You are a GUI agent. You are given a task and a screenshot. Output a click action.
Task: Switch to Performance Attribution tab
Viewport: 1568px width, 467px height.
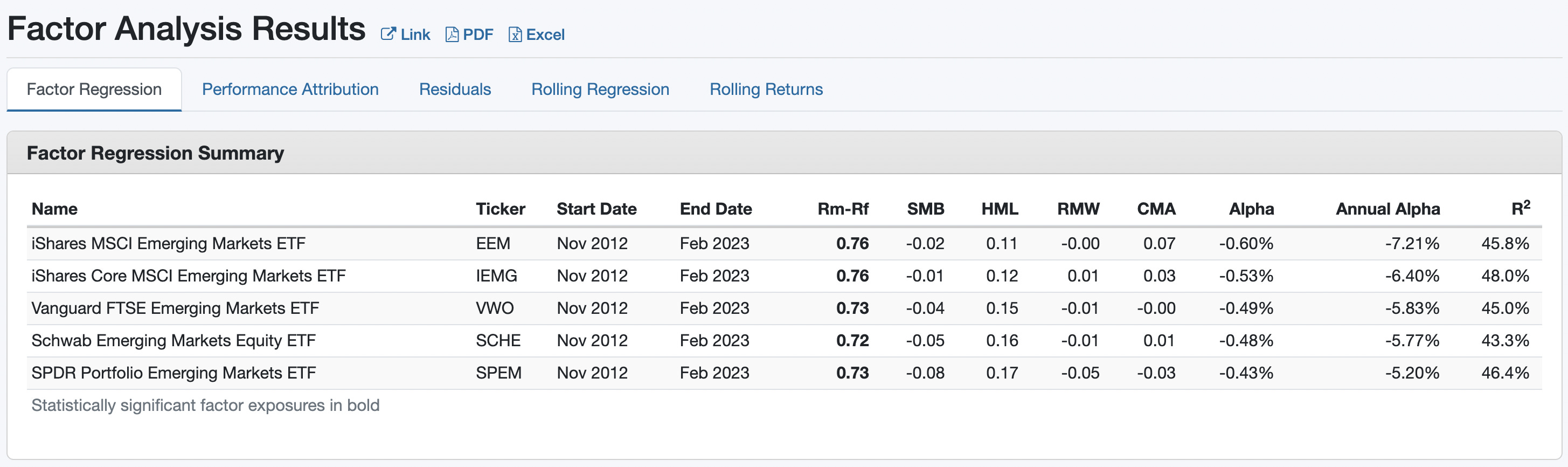point(290,90)
